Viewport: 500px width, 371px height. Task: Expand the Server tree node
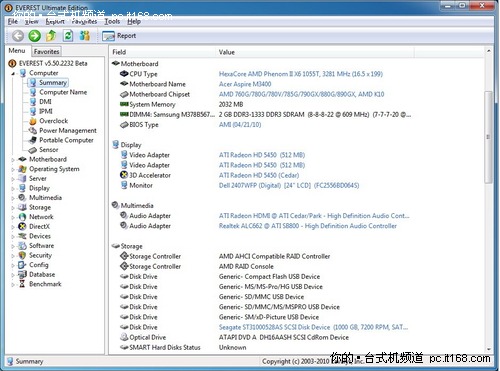(x=13, y=179)
